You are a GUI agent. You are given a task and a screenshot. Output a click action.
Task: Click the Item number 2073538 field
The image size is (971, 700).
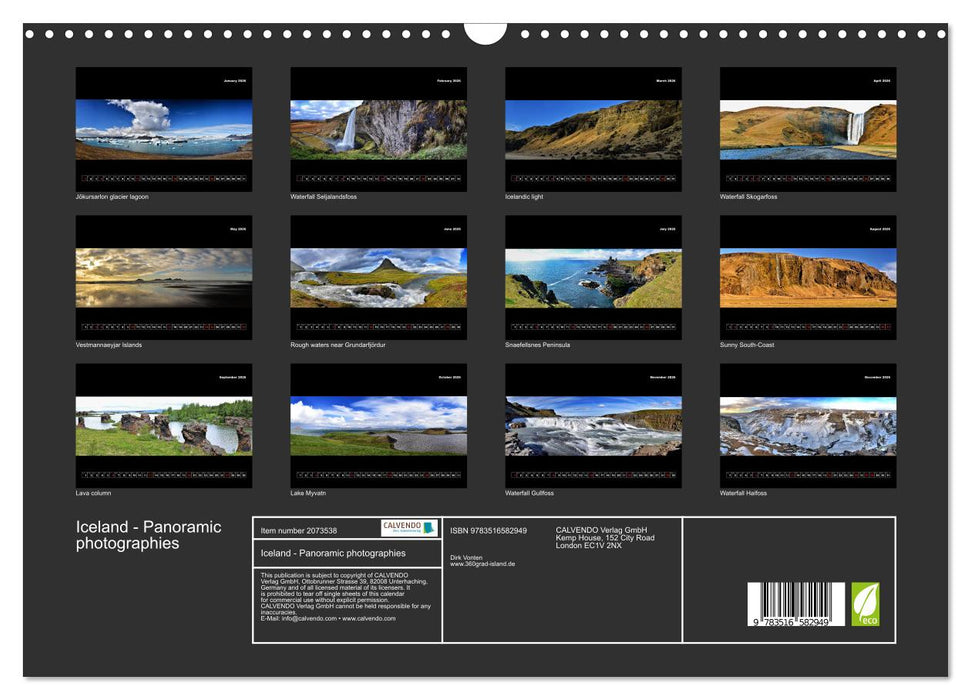point(299,530)
